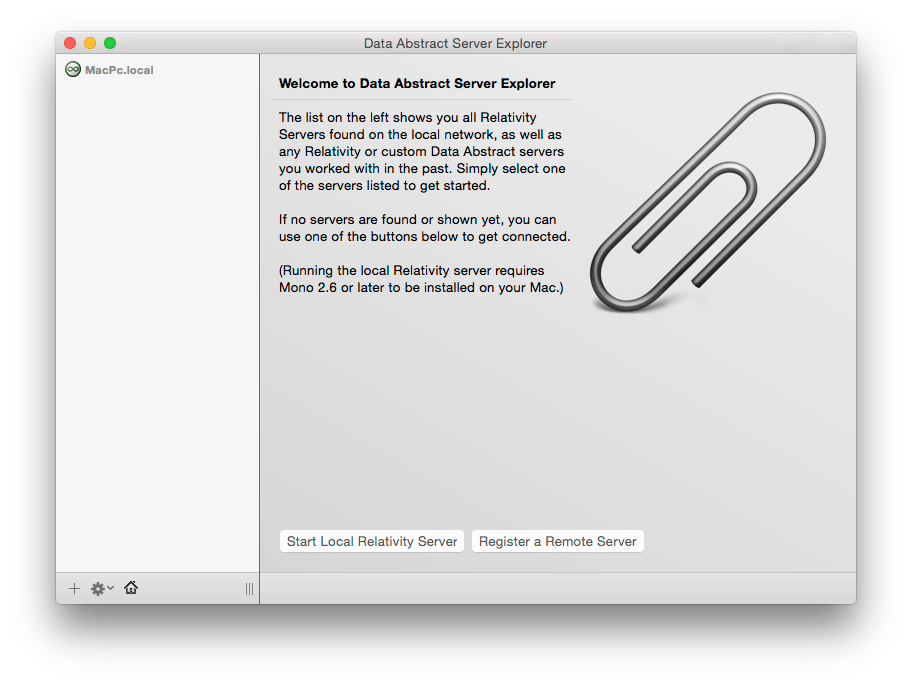
Task: Select the MacPc.local server in the list
Action: coord(157,70)
